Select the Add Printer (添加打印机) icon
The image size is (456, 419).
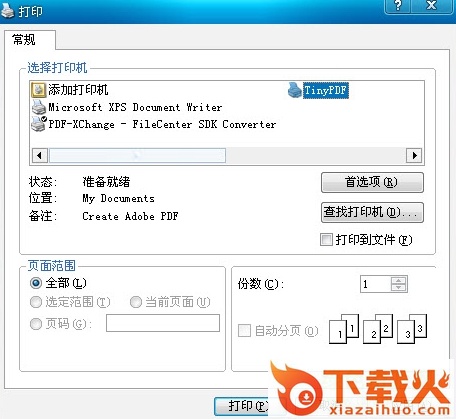tap(39, 90)
